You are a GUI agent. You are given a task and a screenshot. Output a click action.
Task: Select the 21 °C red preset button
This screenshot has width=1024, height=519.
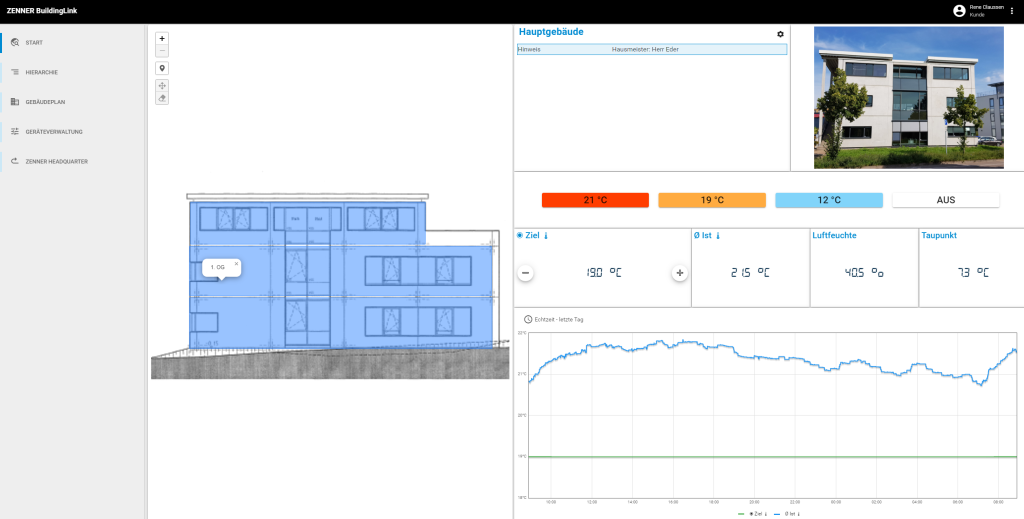pyautogui.click(x=595, y=200)
